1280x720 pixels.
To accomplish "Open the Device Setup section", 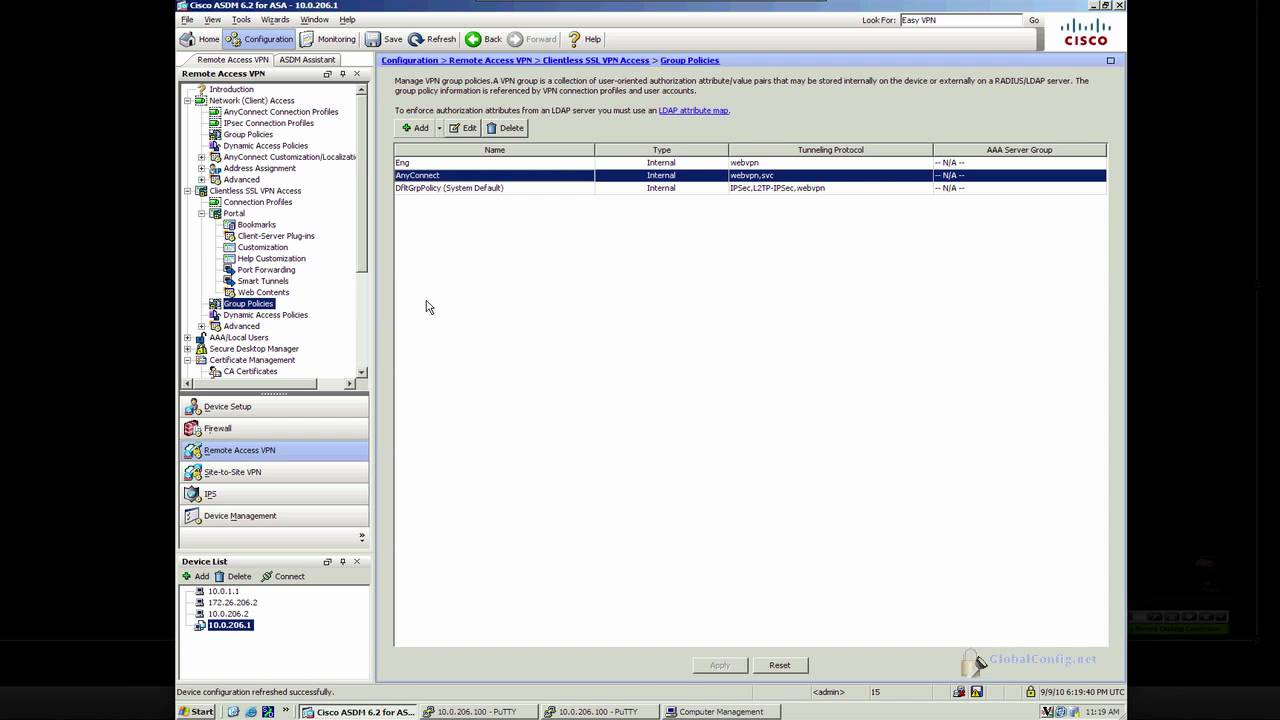I will [x=274, y=407].
